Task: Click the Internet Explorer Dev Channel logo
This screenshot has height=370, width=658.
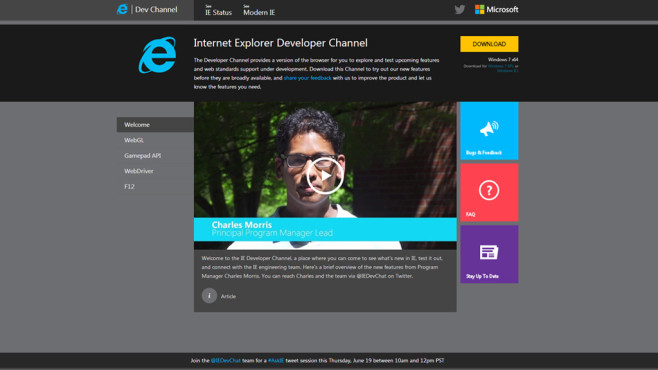Action: point(147,9)
